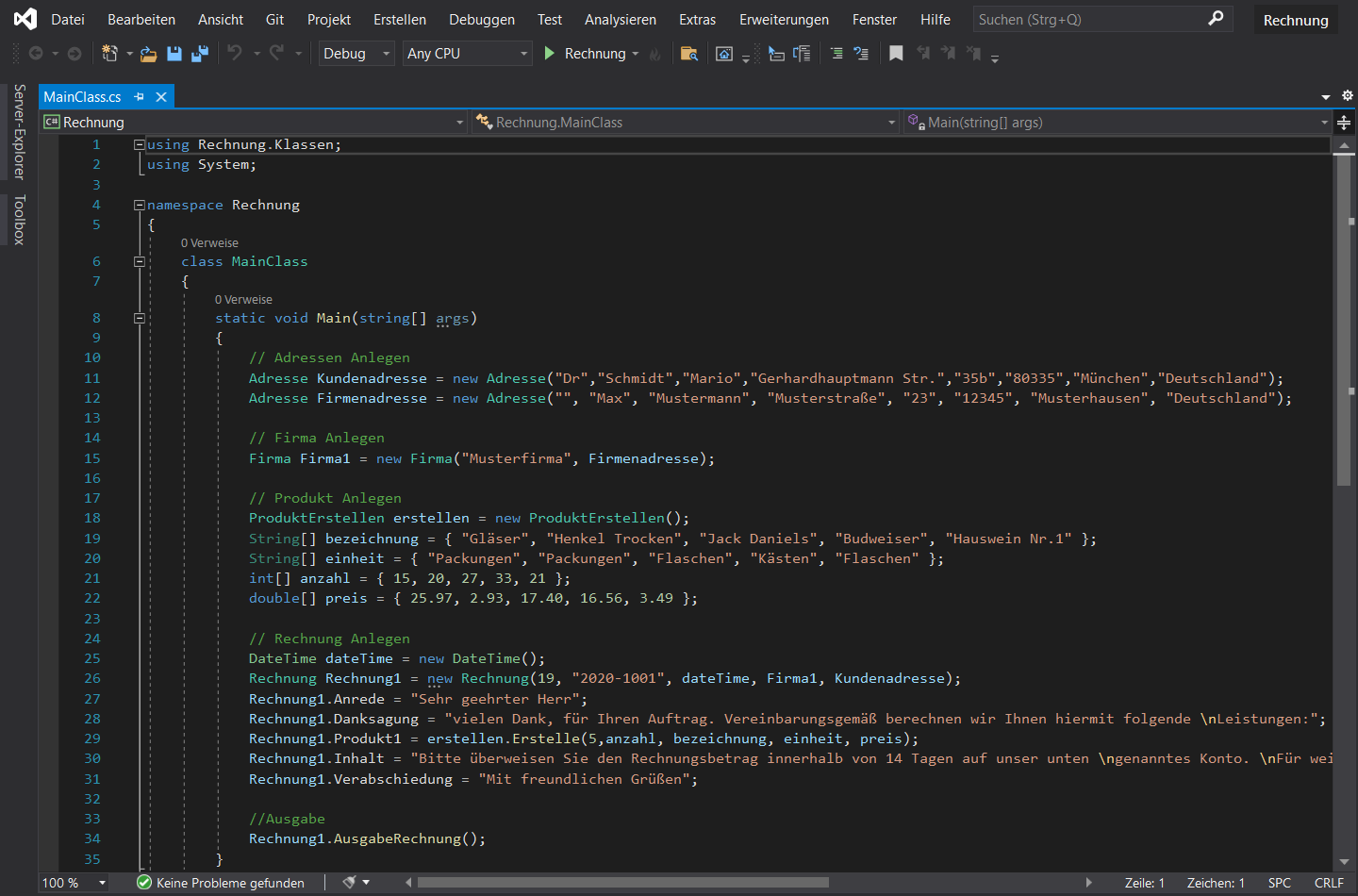Navigate forward with the forward arrow

coord(75,54)
